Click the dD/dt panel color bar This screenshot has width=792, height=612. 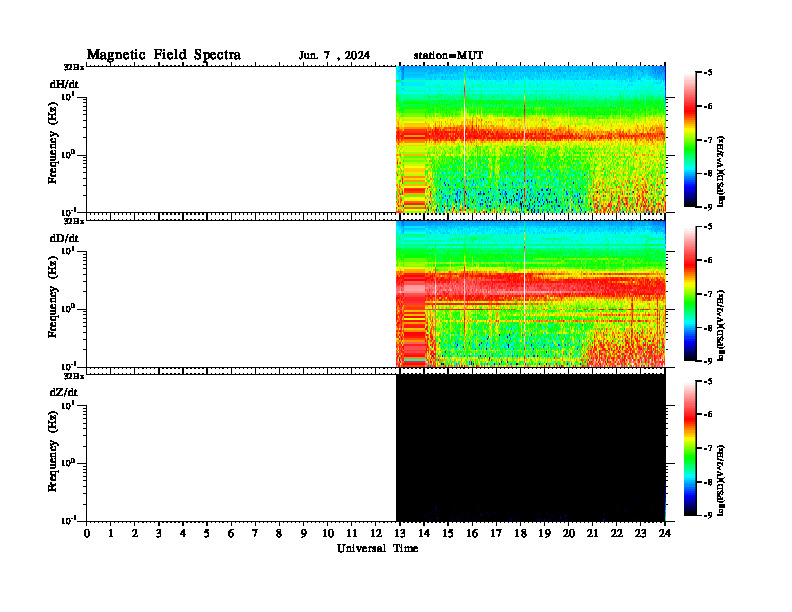[690, 293]
